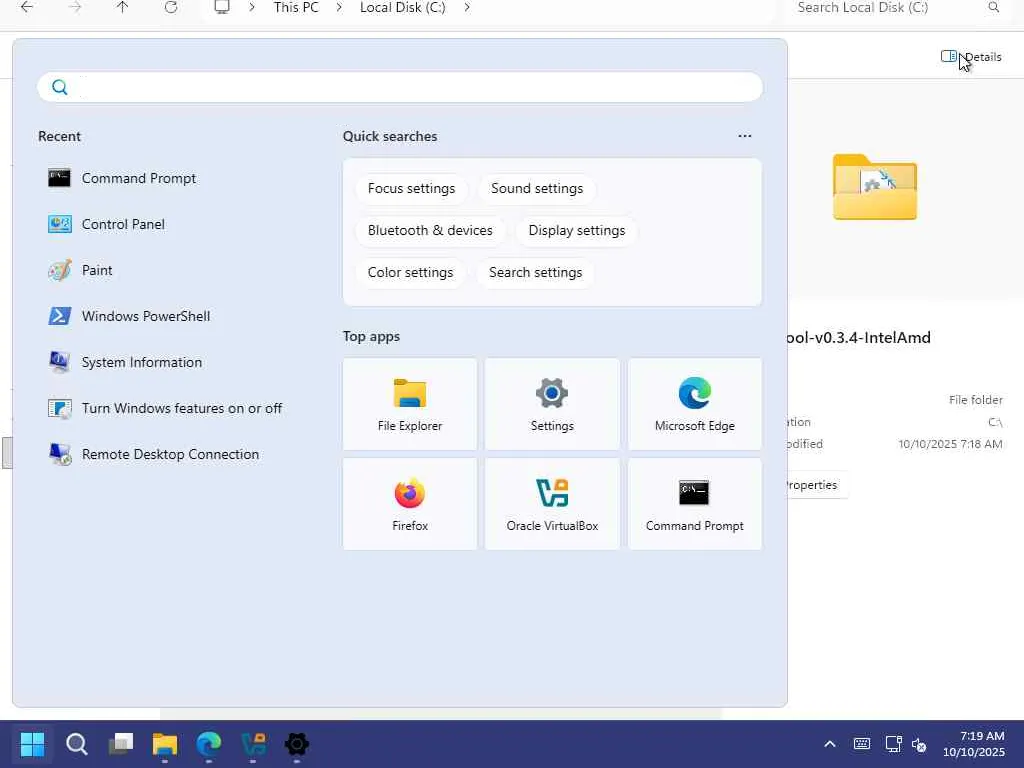Viewport: 1024px width, 768px height.
Task: Open Turn Windows features on or off
Action: pyautogui.click(x=165, y=408)
